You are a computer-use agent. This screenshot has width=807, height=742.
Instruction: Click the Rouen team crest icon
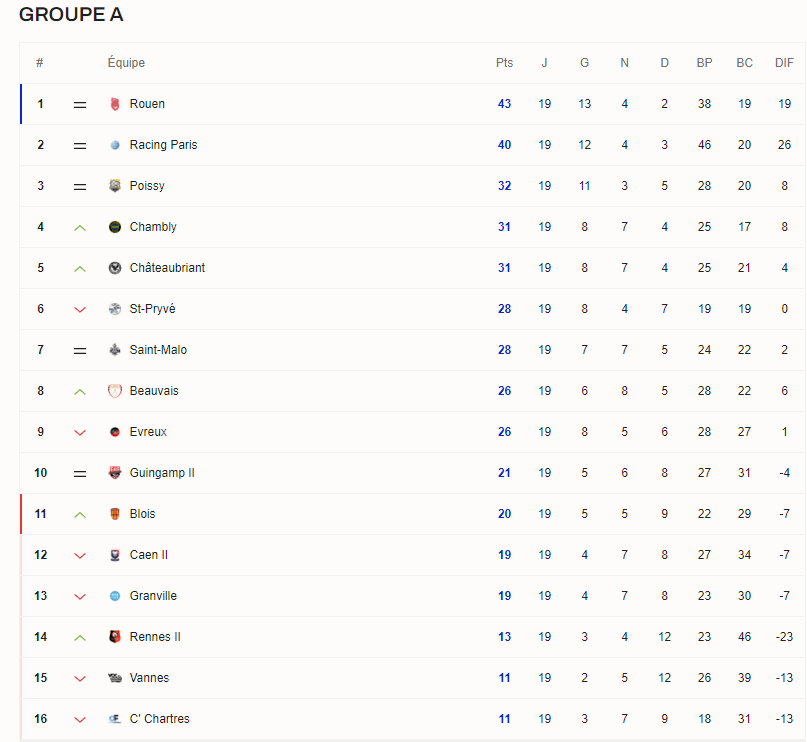click(115, 104)
